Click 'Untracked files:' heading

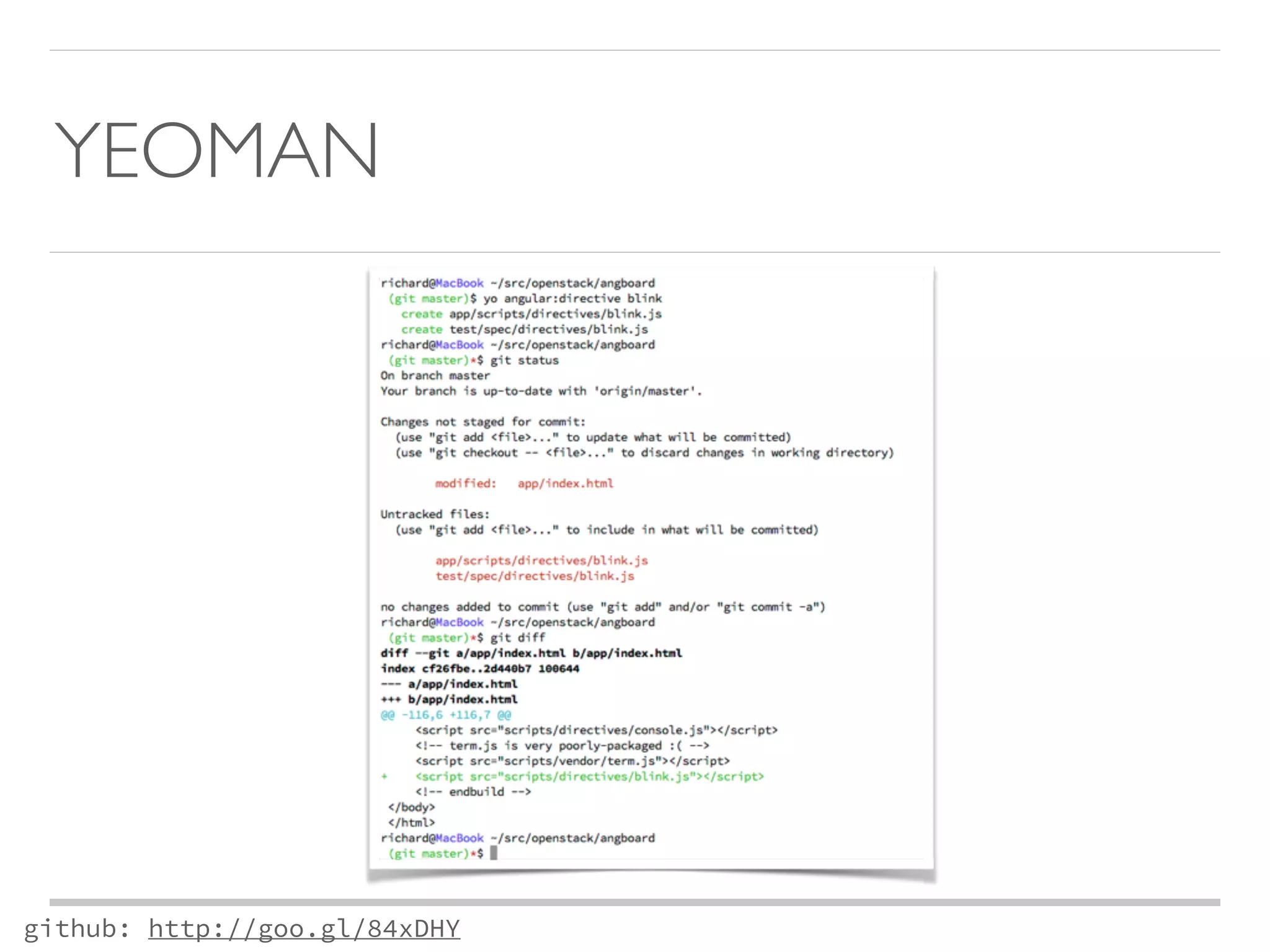[435, 514]
